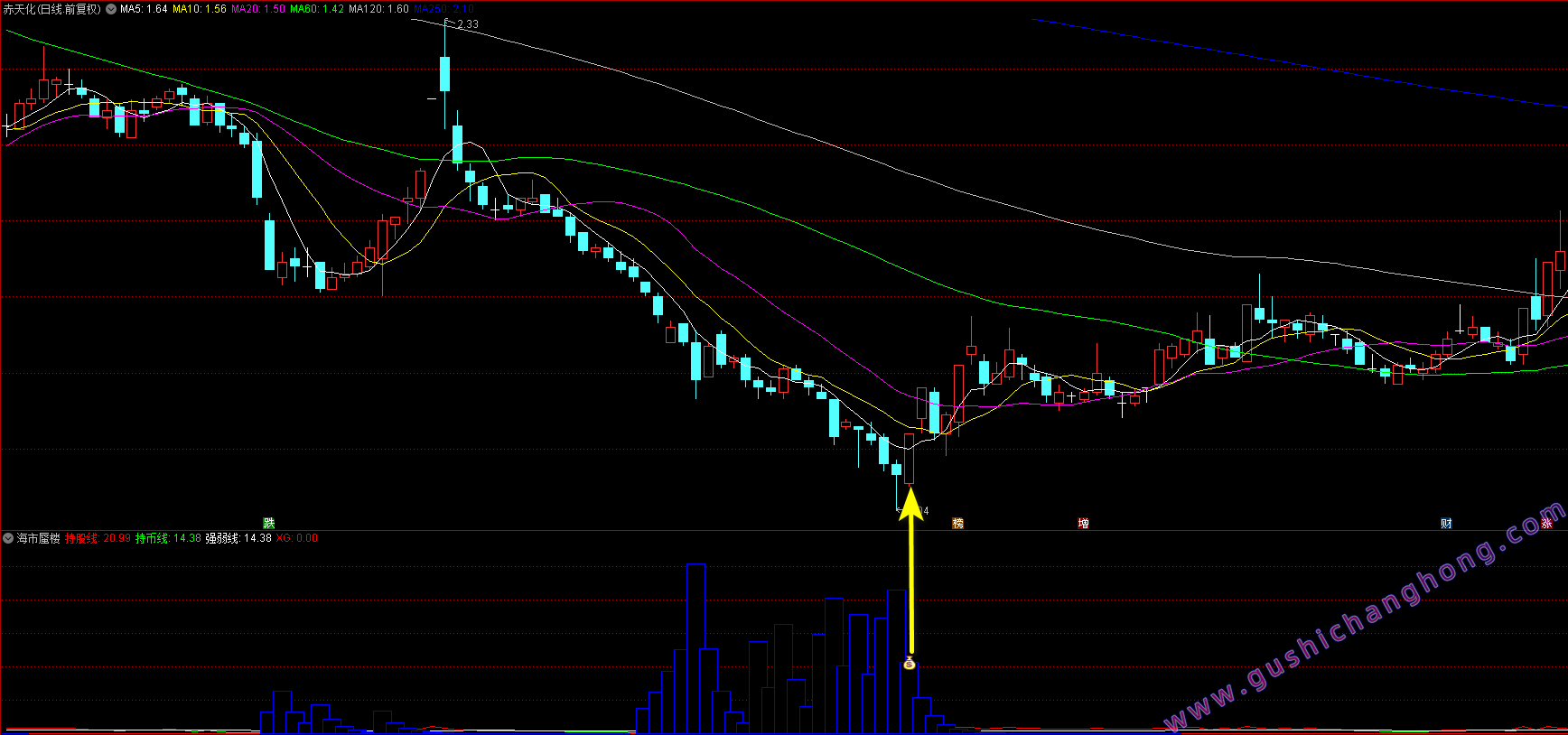Screen dimensions: 1568x735
Task: Select the MA120: 1.60 label
Action: pyautogui.click(x=379, y=9)
